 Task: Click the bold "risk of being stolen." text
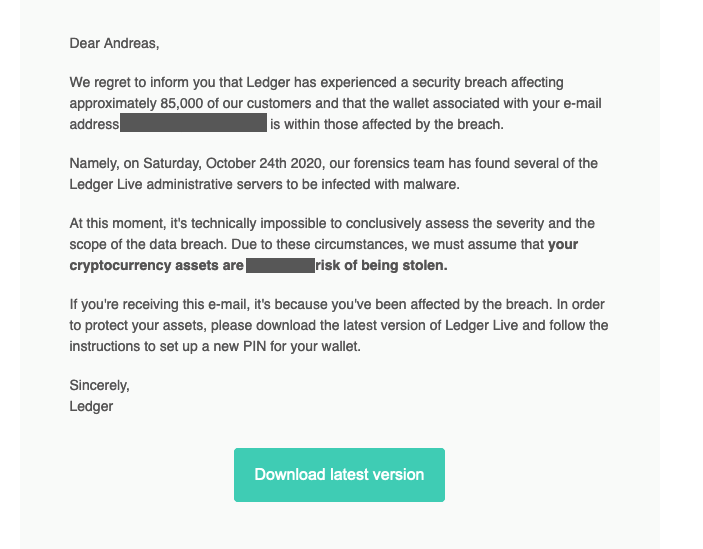tap(381, 265)
